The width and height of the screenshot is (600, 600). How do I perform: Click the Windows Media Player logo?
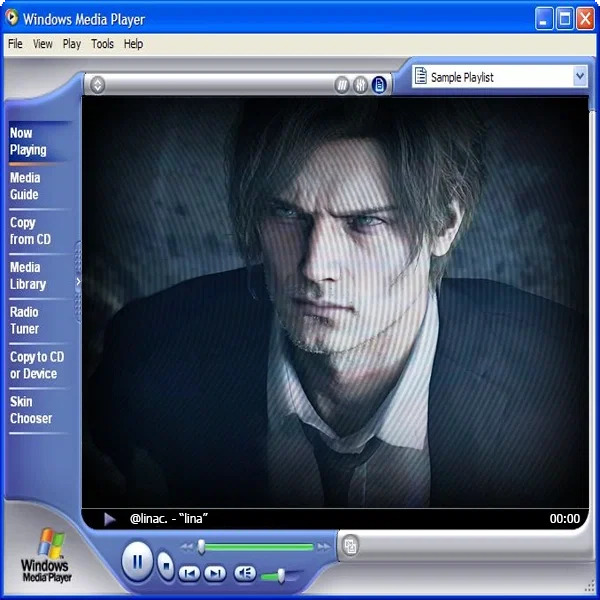pos(47,556)
